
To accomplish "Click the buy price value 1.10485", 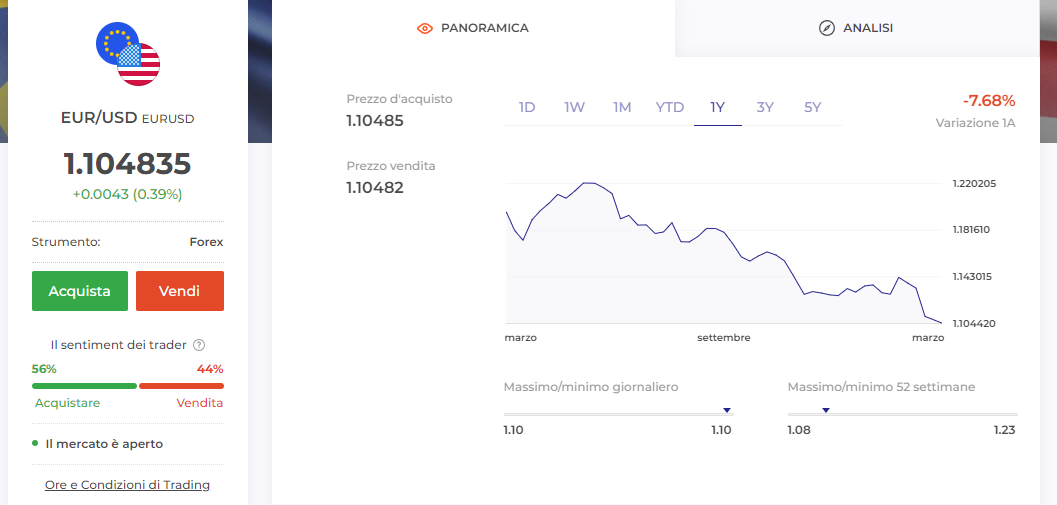I will coord(375,121).
